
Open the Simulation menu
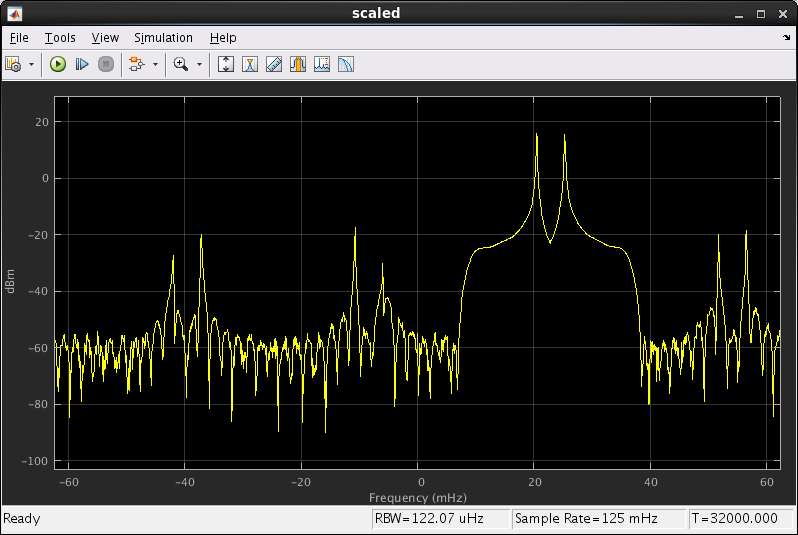point(163,38)
